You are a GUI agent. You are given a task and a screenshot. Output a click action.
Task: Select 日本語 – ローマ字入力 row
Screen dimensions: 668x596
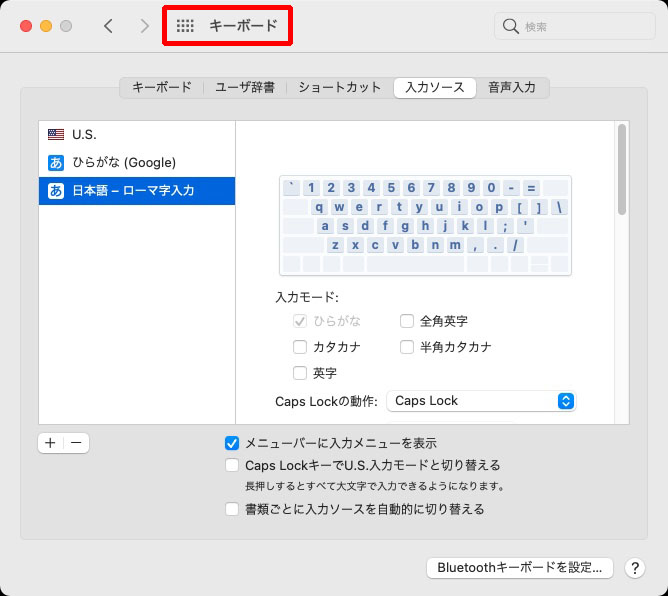click(137, 191)
